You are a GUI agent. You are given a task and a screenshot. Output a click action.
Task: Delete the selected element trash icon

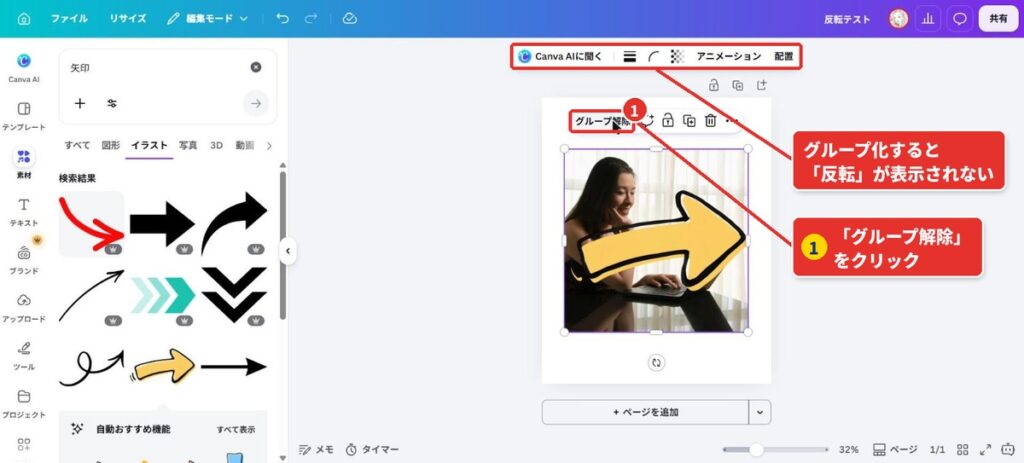click(711, 121)
